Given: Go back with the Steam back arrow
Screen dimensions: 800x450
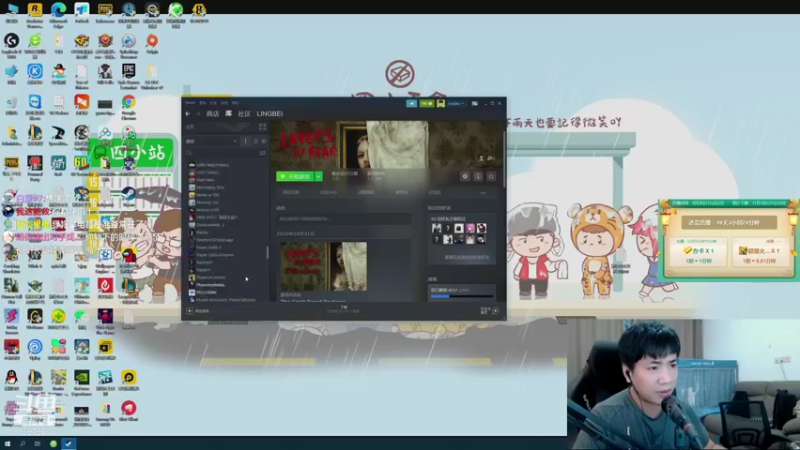Looking at the screenshot, I should [x=188, y=114].
